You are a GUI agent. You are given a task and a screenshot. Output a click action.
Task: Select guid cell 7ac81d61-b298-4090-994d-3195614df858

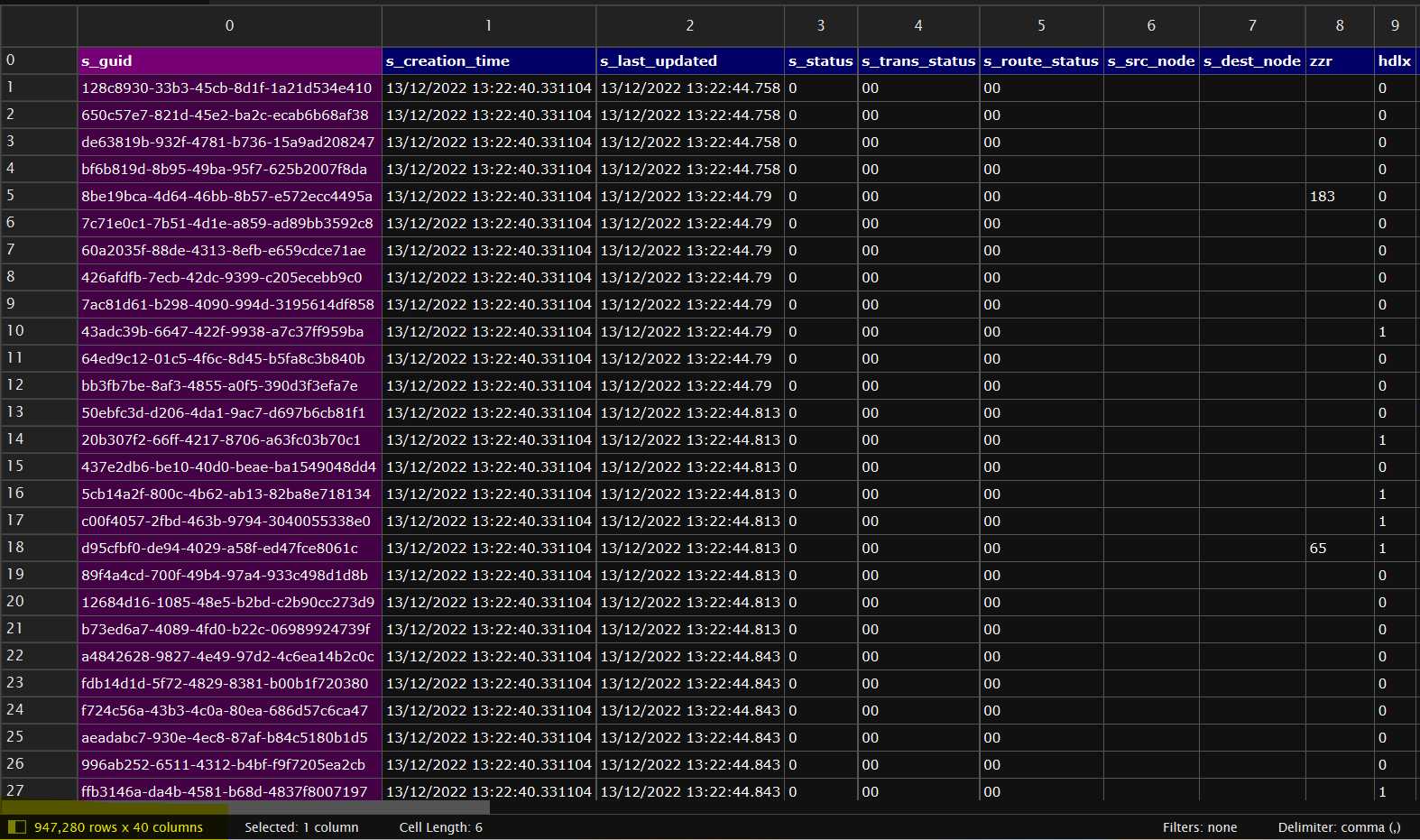coord(229,304)
